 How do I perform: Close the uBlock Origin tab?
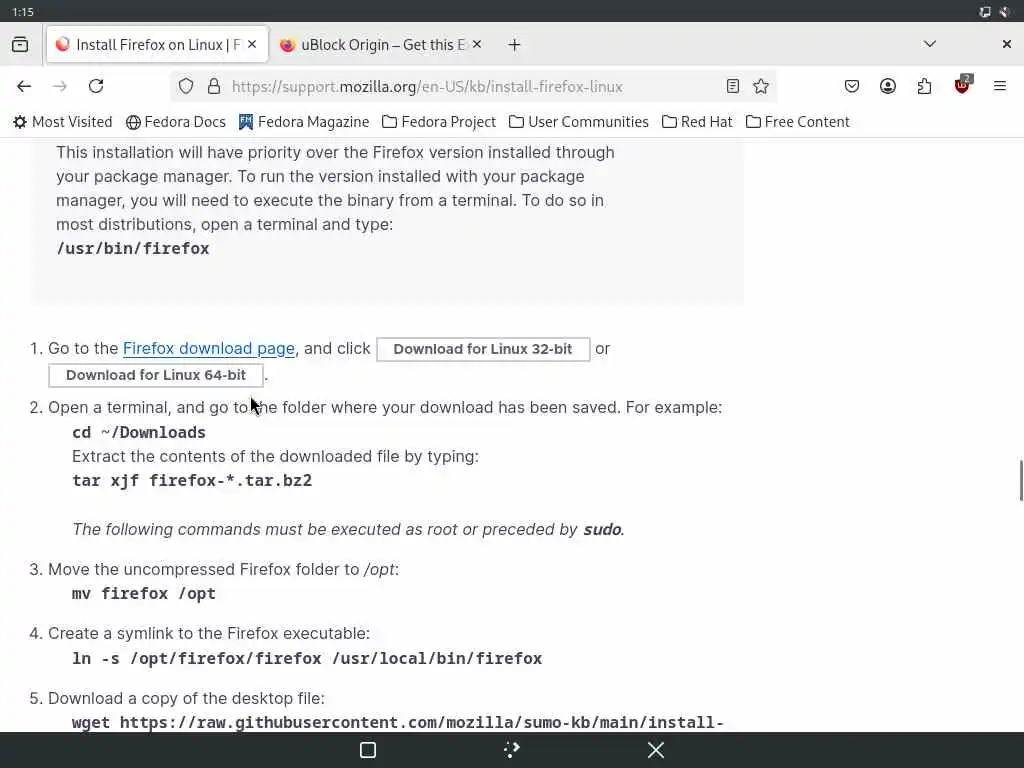pos(477,44)
